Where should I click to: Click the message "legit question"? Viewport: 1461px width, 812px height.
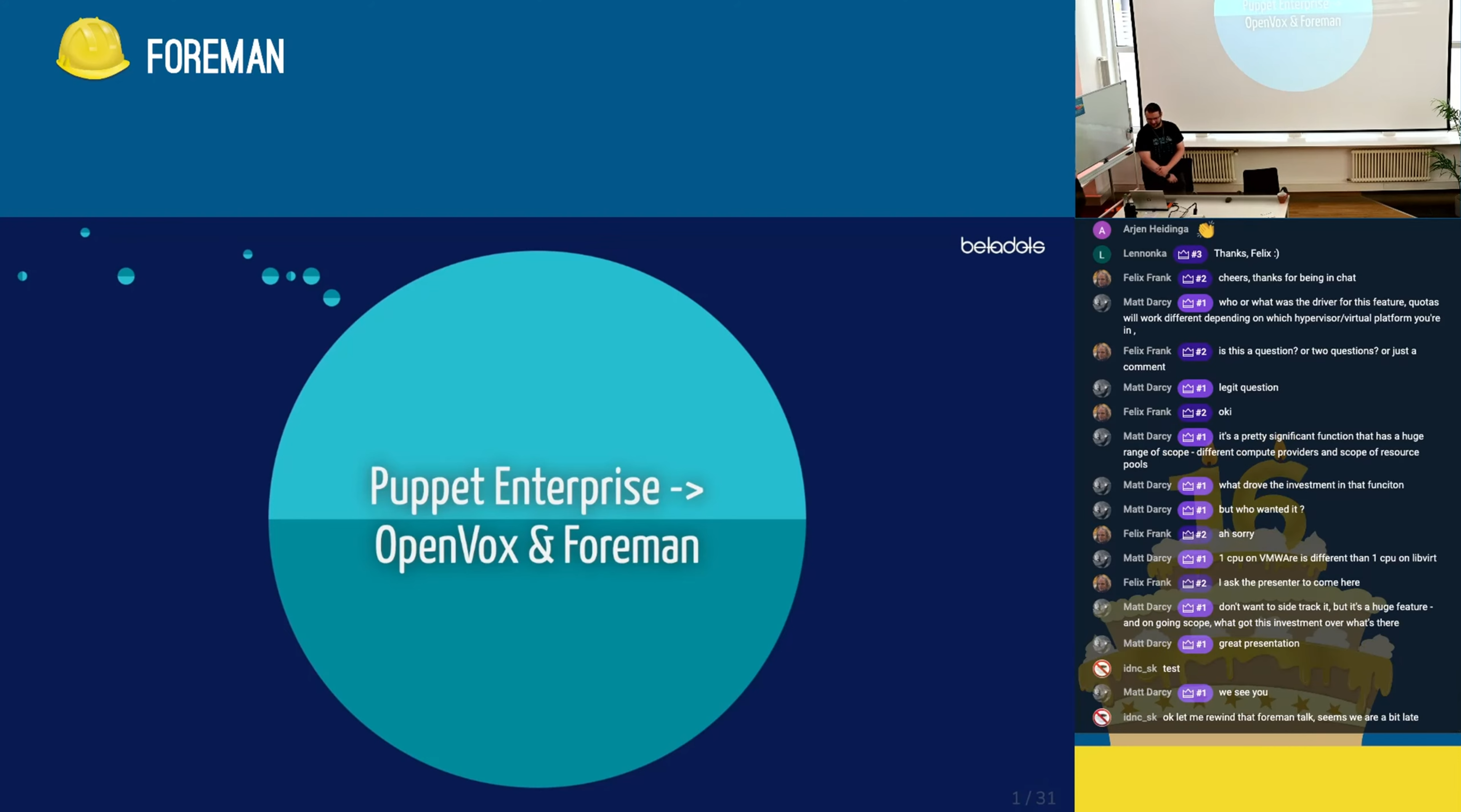[1248, 387]
